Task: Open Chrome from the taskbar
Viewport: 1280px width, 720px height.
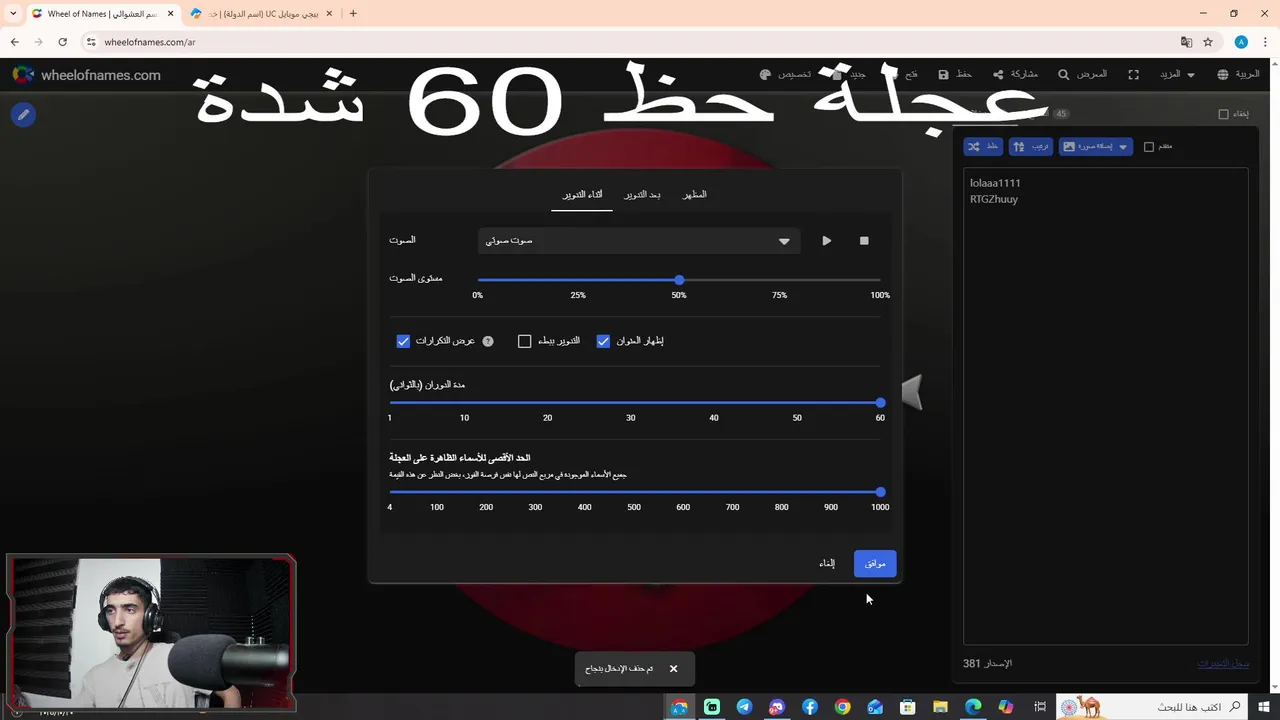Action: (x=842, y=707)
